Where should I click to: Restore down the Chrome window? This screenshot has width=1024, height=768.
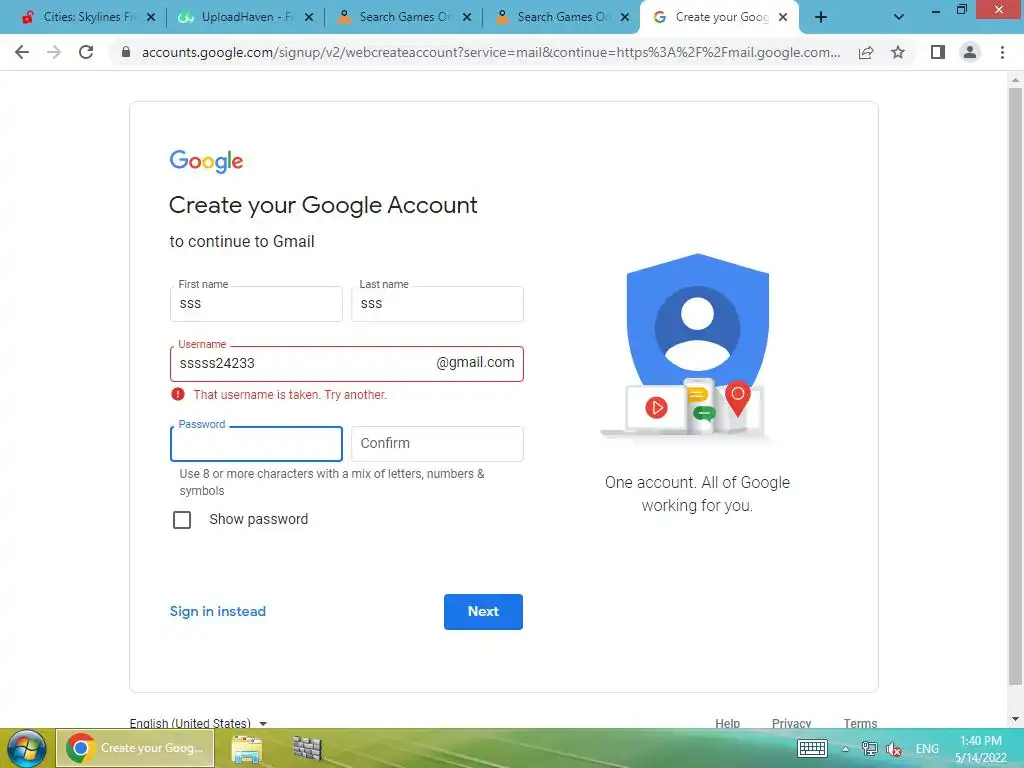(962, 10)
